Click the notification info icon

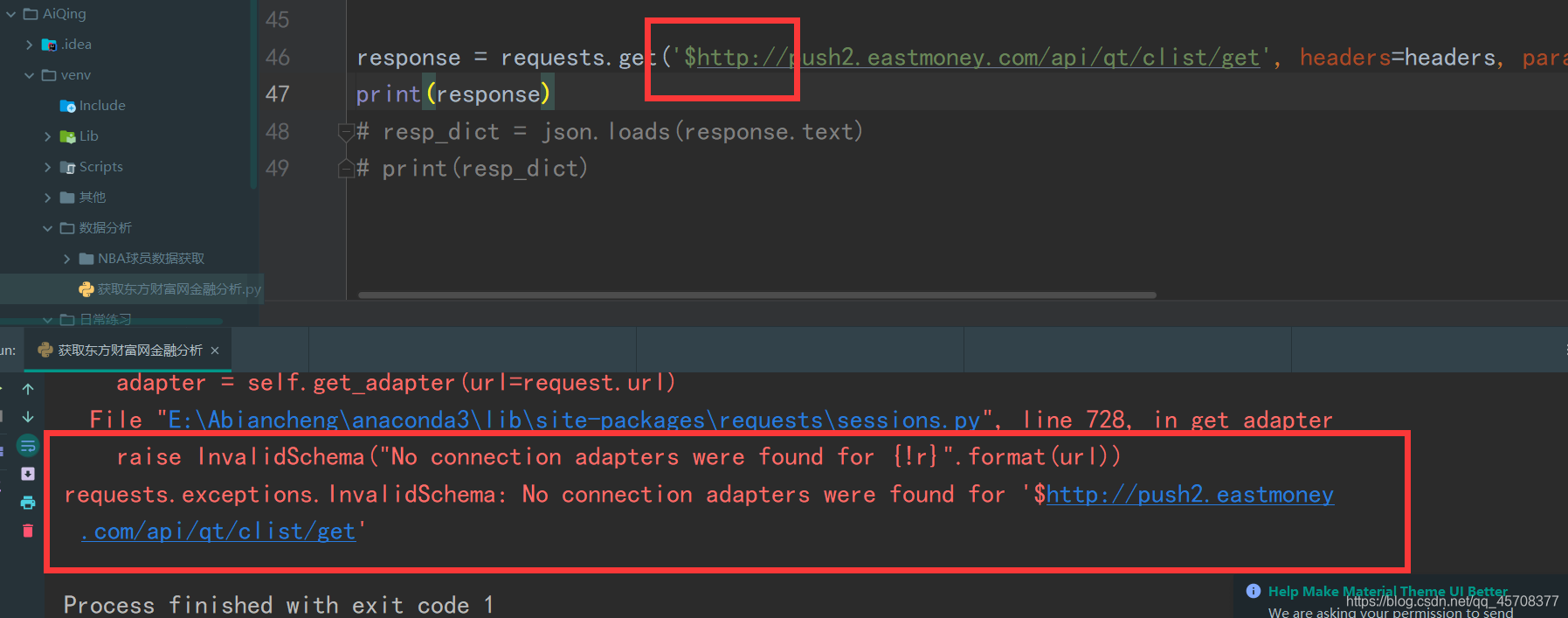tap(1254, 591)
